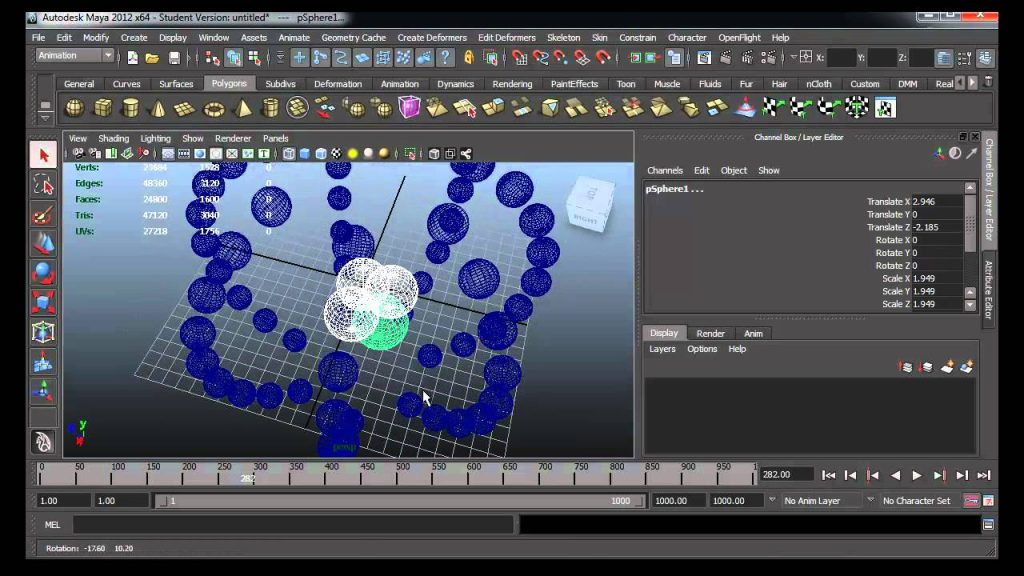Choose the Paint Selection tool
The height and width of the screenshot is (576, 1024).
43,215
